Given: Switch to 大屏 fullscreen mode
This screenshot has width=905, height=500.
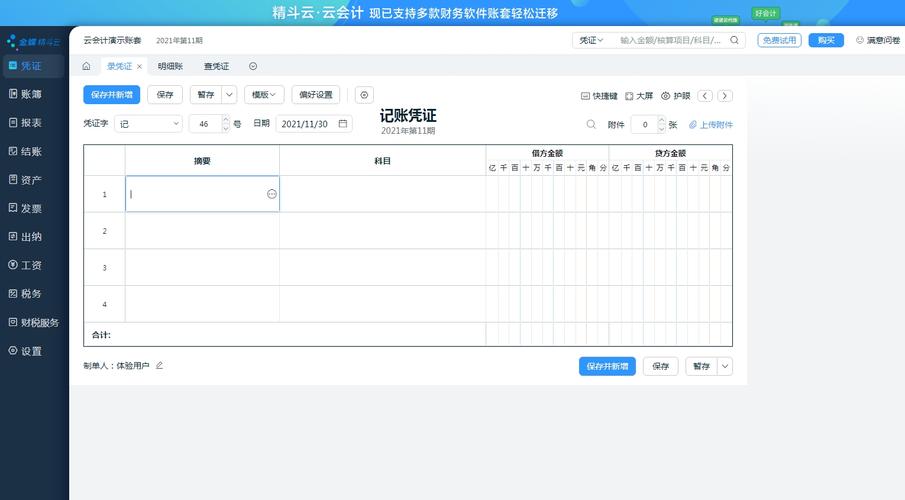Looking at the screenshot, I should 639,96.
